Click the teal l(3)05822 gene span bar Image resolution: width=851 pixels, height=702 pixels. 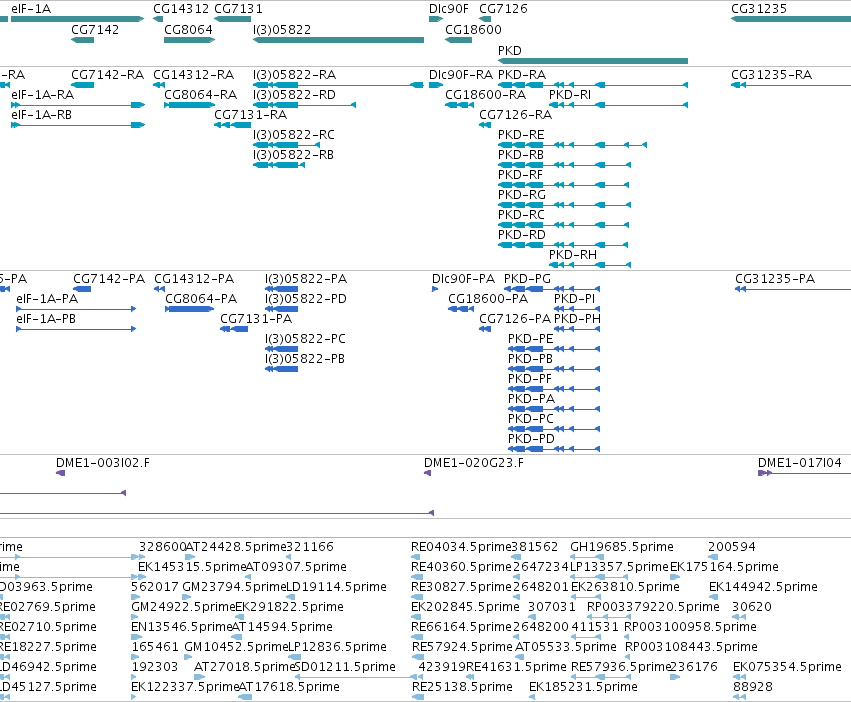(x=338, y=40)
